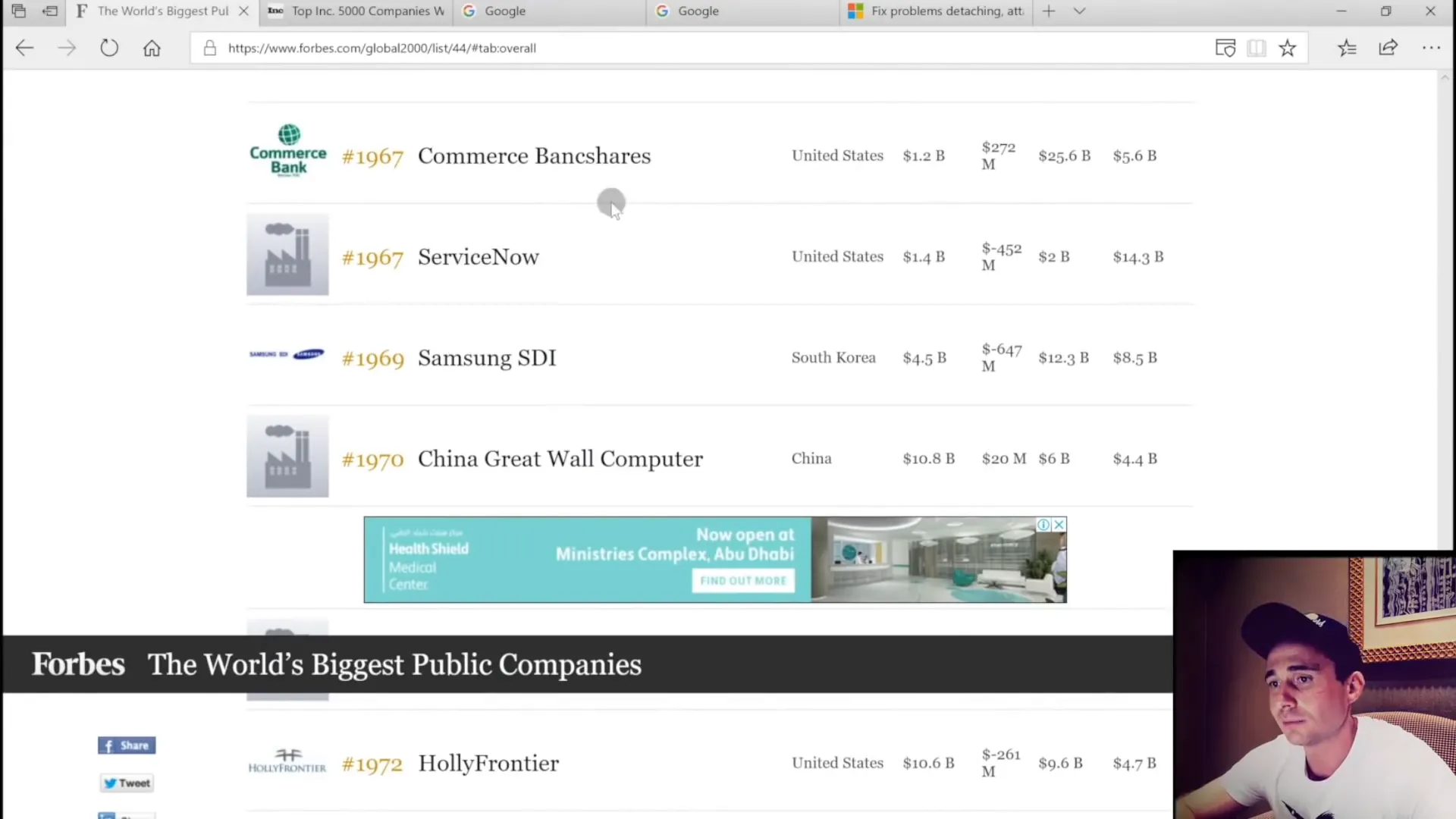Click the $4.7 B value for HollyFrontier
Screen dimensions: 1456x819
1134,763
